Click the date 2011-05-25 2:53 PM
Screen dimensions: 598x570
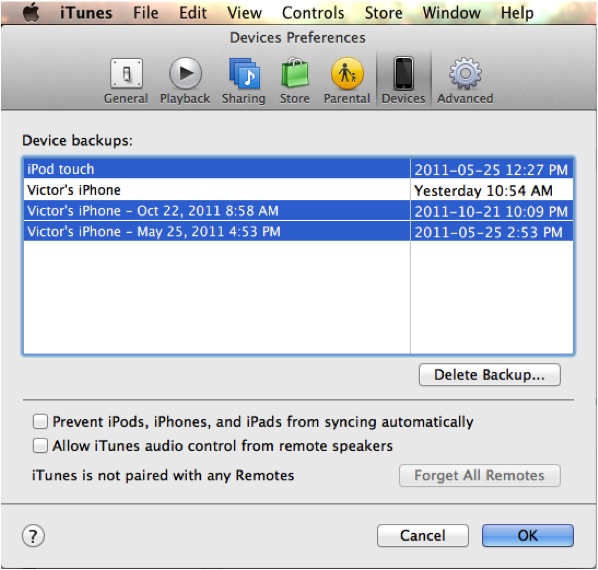pyautogui.click(x=489, y=232)
